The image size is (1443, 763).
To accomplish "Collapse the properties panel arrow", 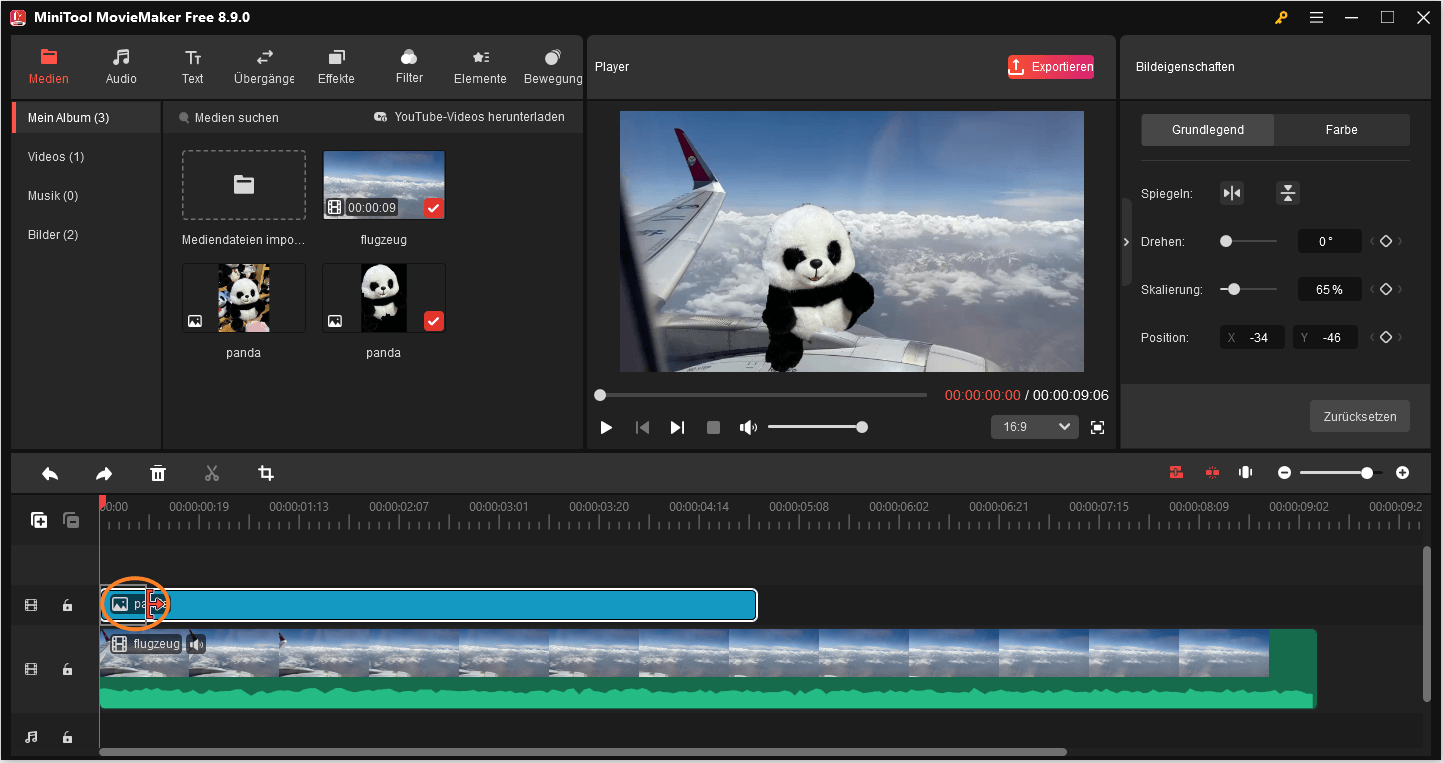I will (x=1127, y=242).
